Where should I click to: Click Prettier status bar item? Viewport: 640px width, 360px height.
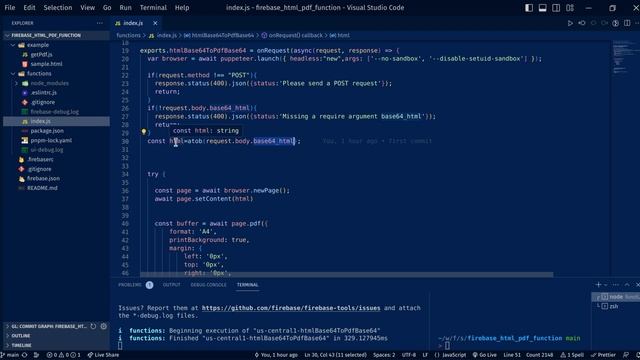click(x=604, y=355)
